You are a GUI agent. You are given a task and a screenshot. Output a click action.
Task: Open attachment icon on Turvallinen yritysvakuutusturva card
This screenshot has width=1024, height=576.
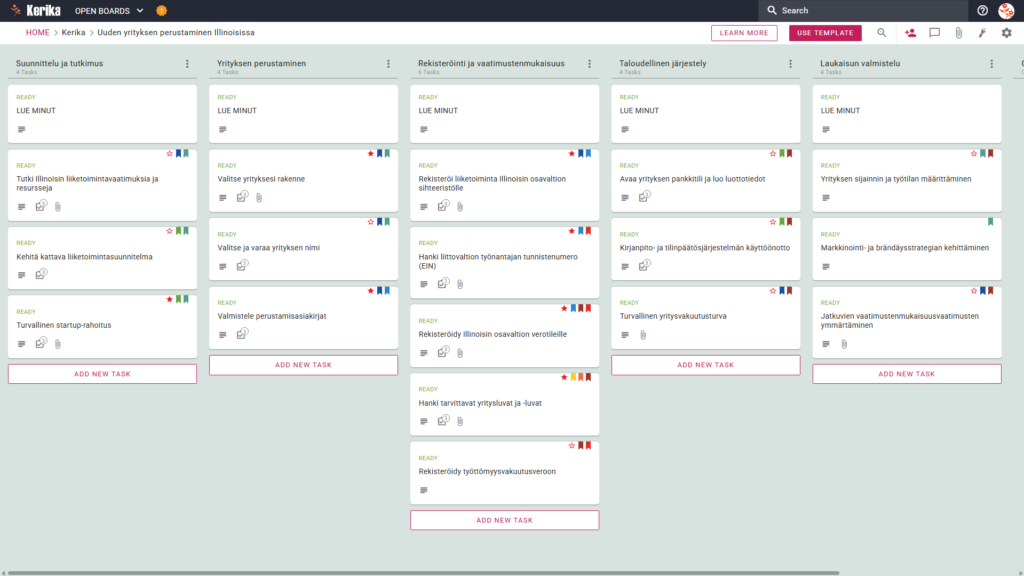[x=643, y=335]
